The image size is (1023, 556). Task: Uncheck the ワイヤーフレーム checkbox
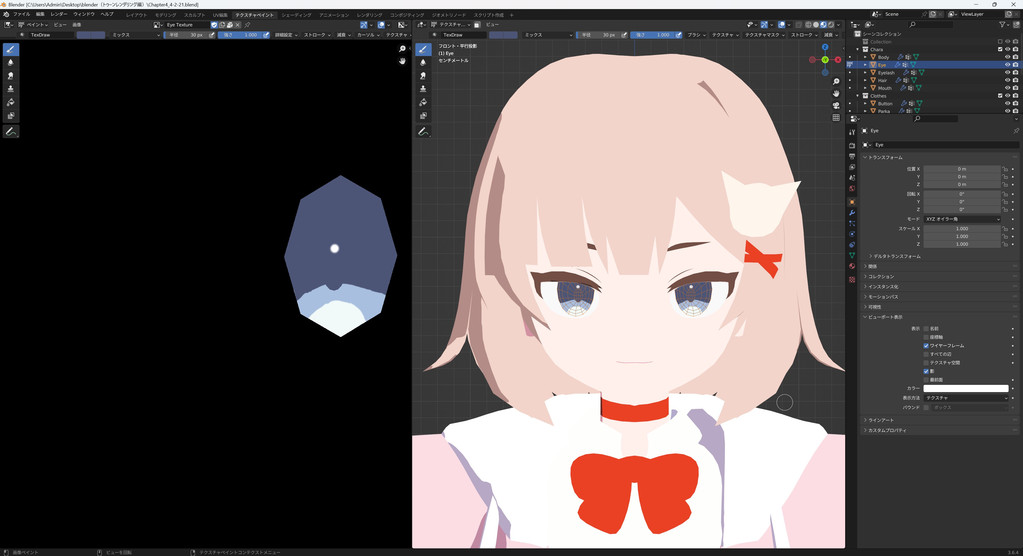pyautogui.click(x=926, y=345)
